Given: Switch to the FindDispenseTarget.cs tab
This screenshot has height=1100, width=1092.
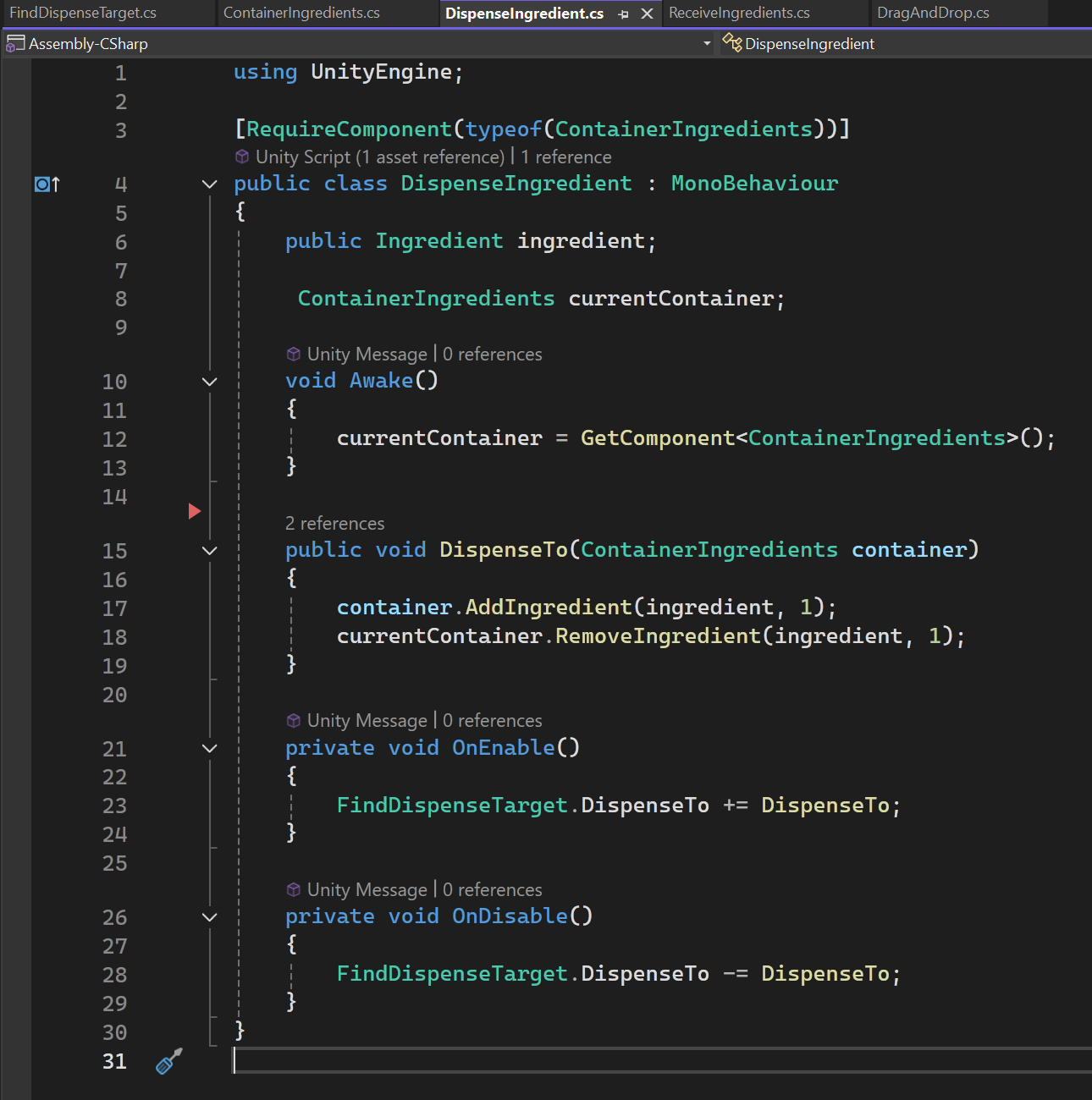Looking at the screenshot, I should click(x=83, y=13).
